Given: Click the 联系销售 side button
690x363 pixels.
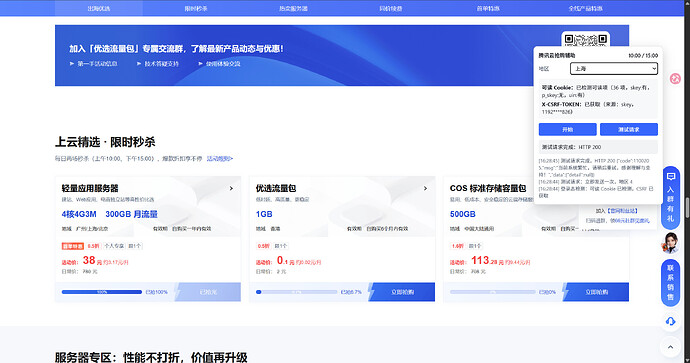Looking at the screenshot, I should point(670,283).
